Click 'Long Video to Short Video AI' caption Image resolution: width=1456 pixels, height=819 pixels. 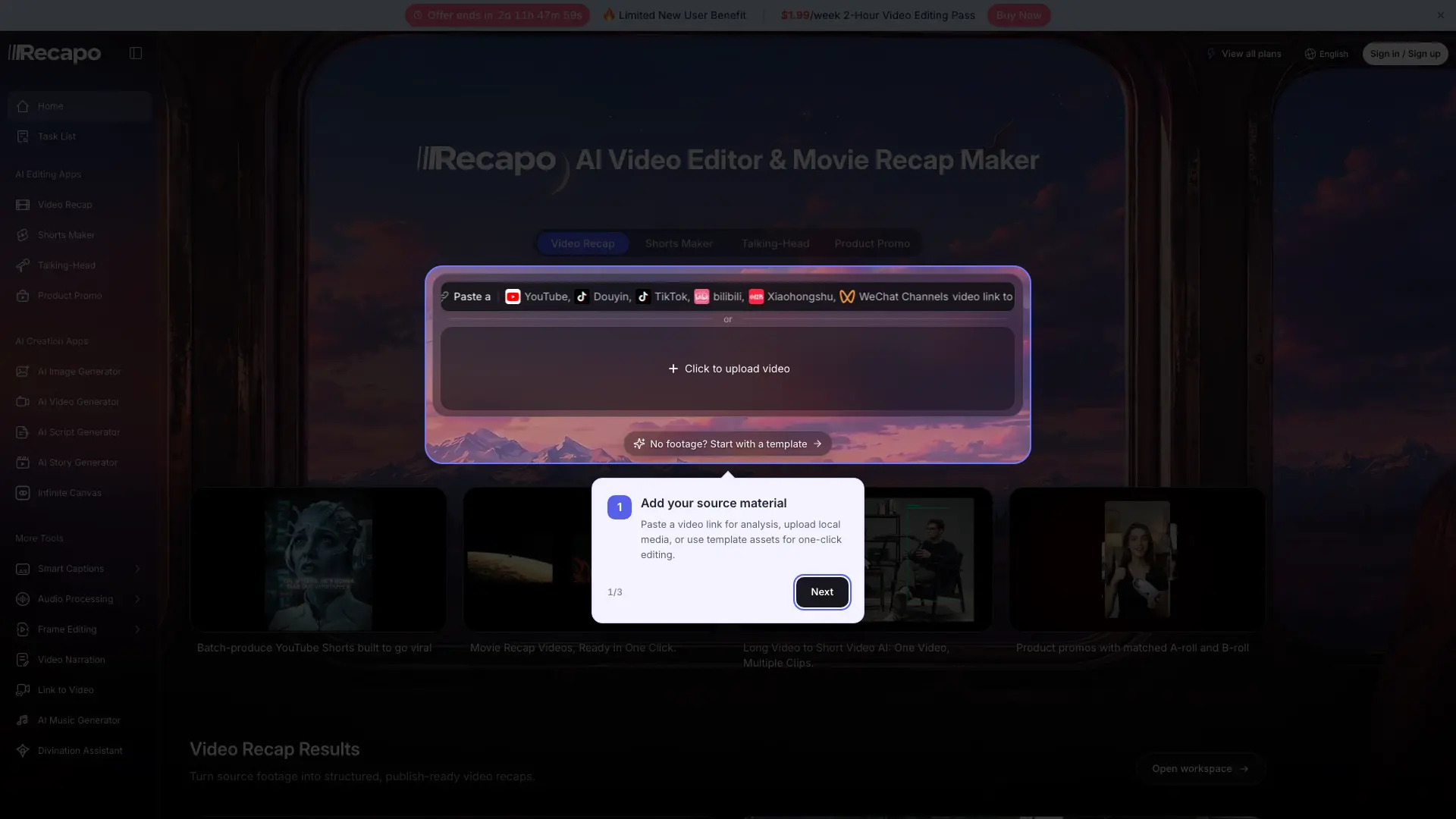(846, 655)
